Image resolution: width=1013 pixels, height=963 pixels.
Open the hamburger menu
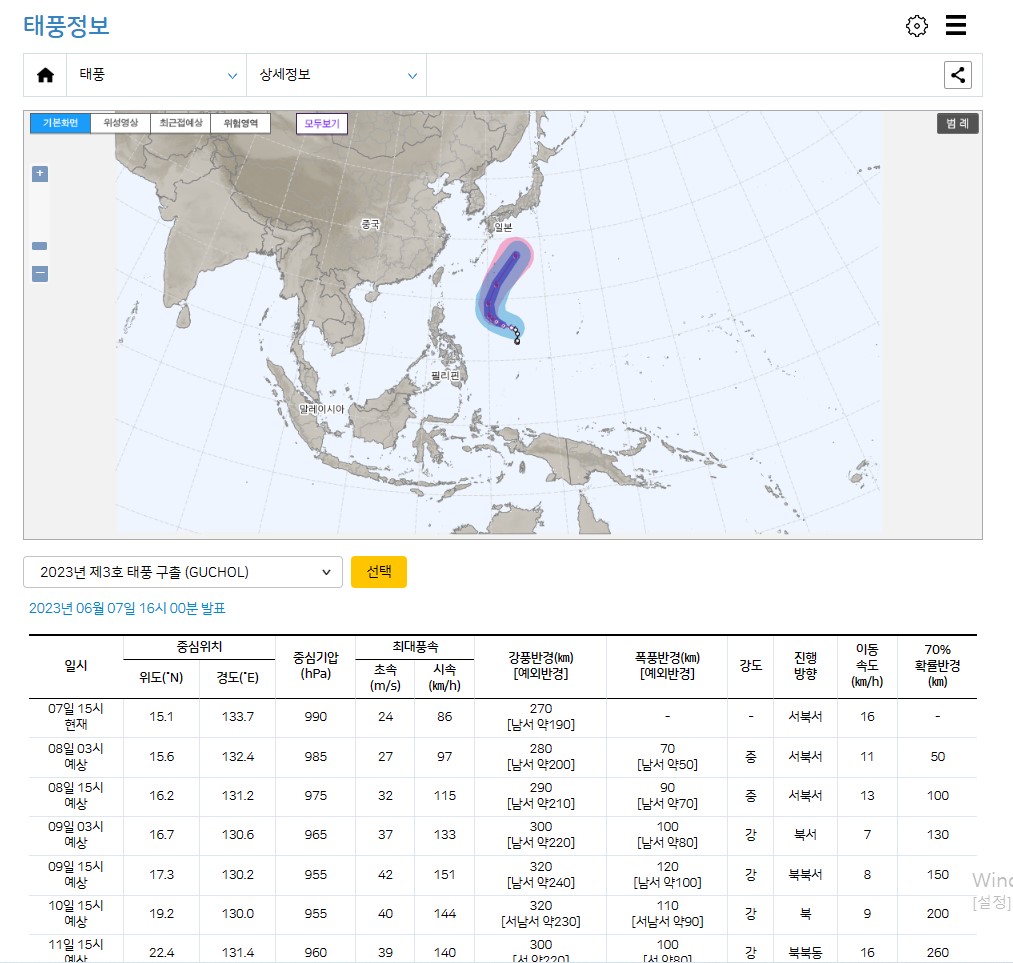[x=956, y=25]
